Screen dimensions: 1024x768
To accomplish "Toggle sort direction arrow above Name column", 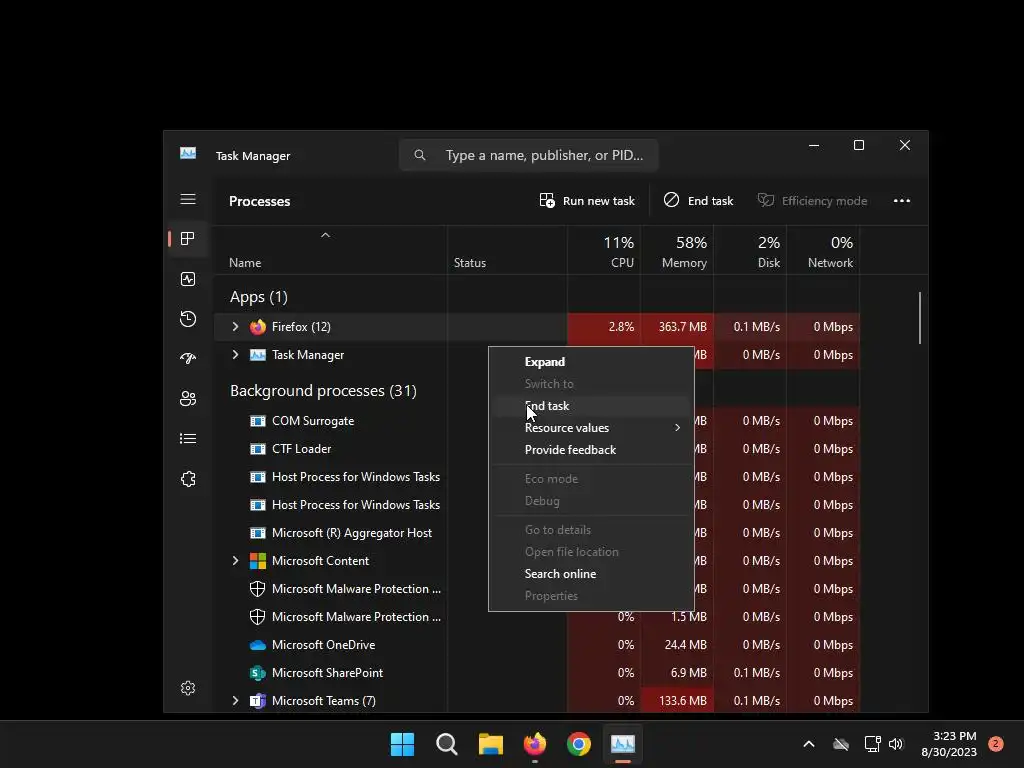I will pyautogui.click(x=325, y=235).
